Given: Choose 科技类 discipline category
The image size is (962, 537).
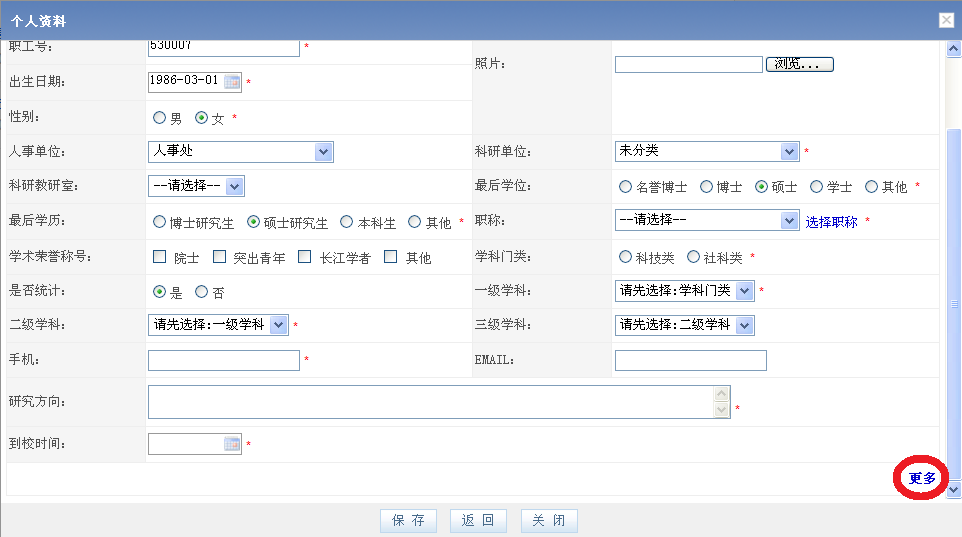Looking at the screenshot, I should (626, 257).
